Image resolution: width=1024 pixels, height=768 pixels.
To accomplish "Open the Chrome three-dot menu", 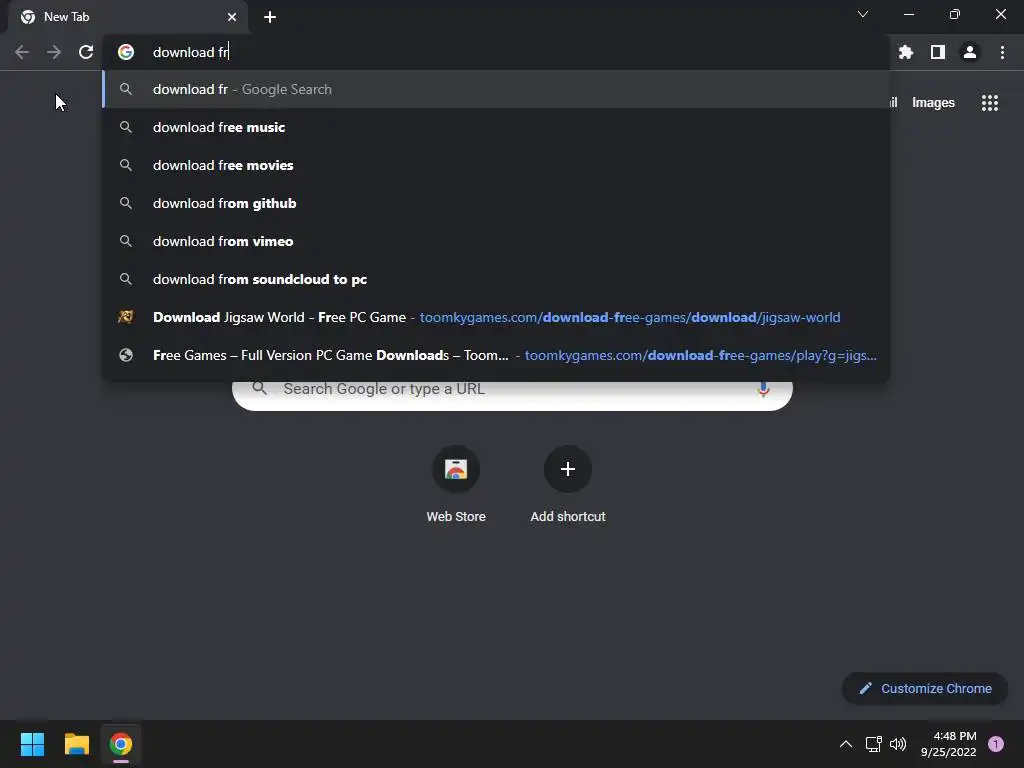I will point(1002,52).
